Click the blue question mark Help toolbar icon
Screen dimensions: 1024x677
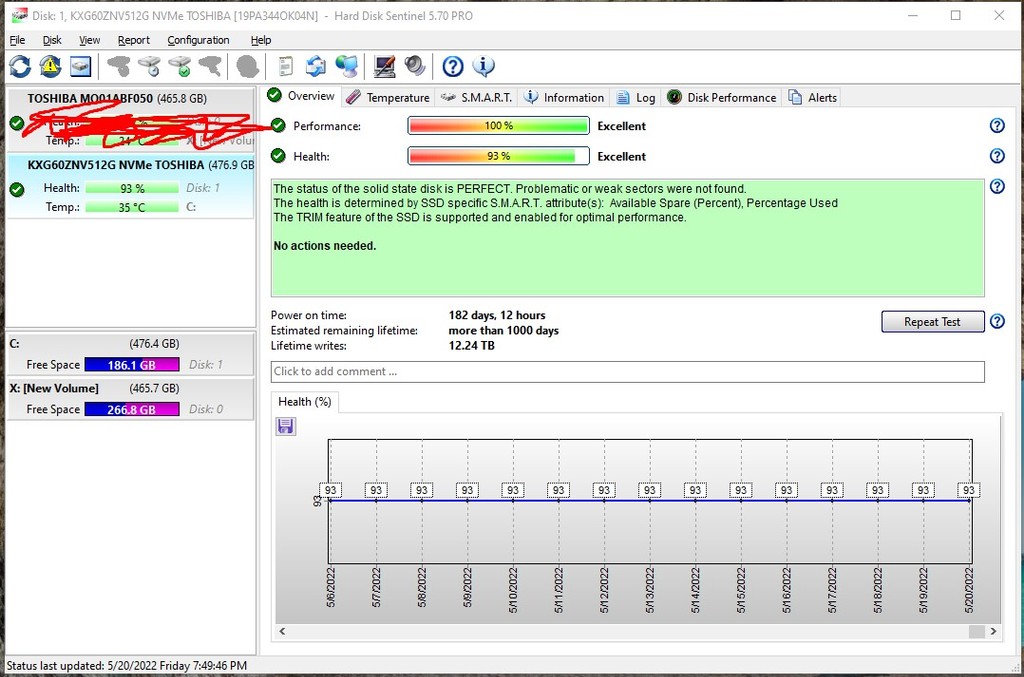pyautogui.click(x=453, y=66)
